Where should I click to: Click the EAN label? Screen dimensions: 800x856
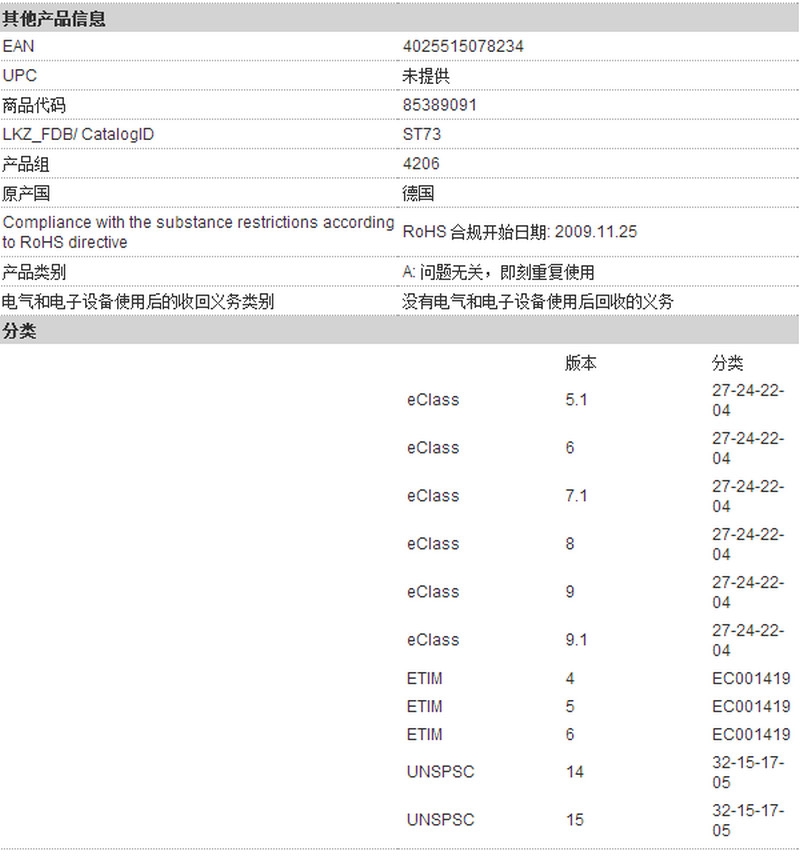[19, 46]
